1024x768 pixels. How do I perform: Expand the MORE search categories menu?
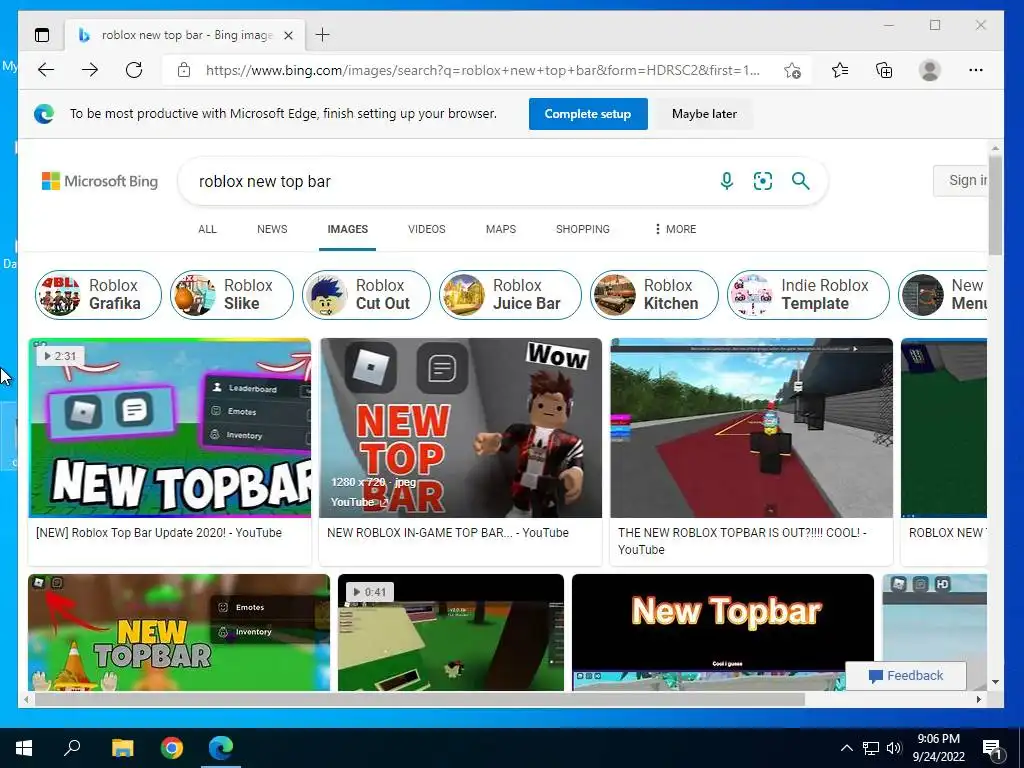675,229
